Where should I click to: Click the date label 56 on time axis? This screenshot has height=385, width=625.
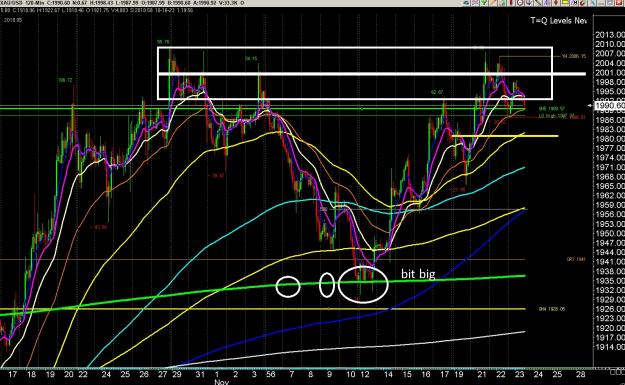click(x=271, y=374)
